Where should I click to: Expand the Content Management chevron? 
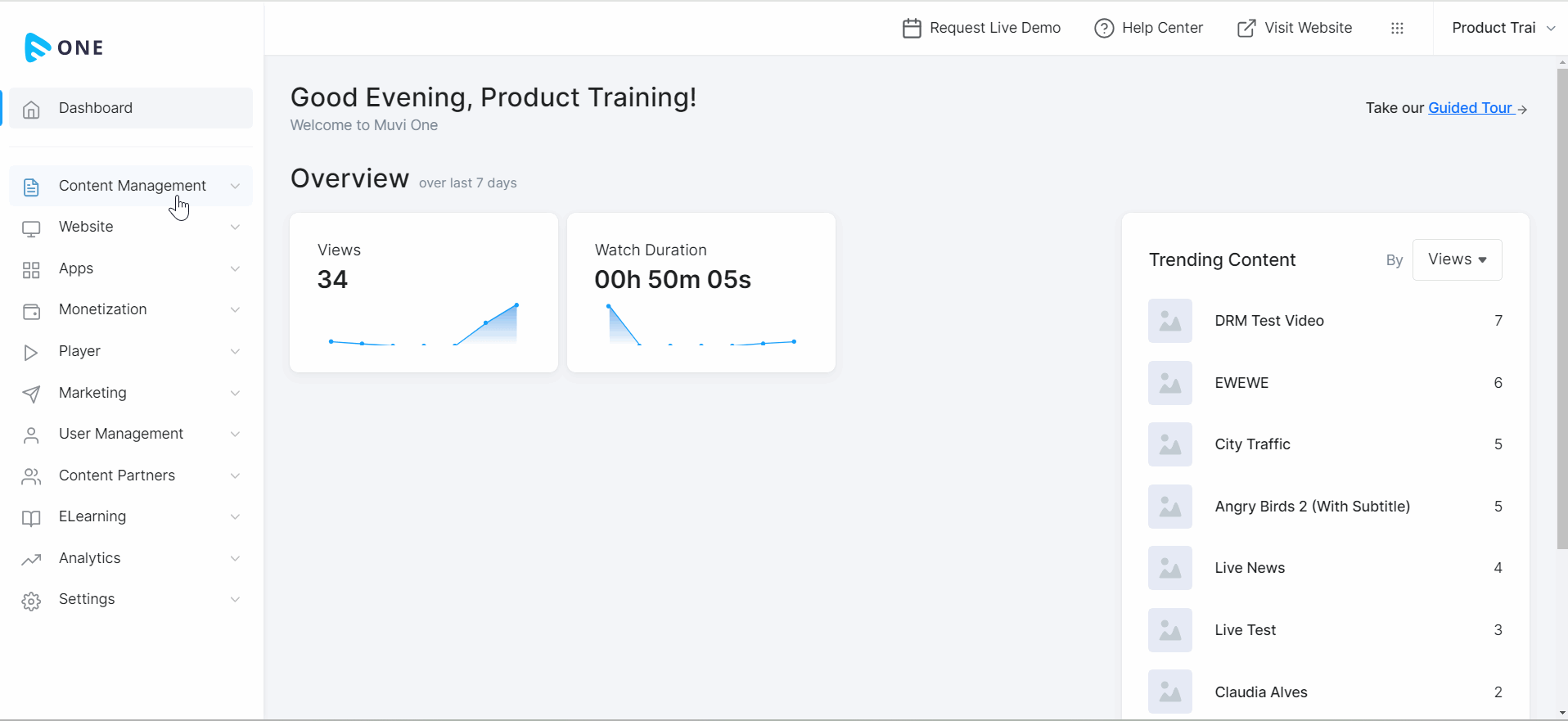point(235,187)
